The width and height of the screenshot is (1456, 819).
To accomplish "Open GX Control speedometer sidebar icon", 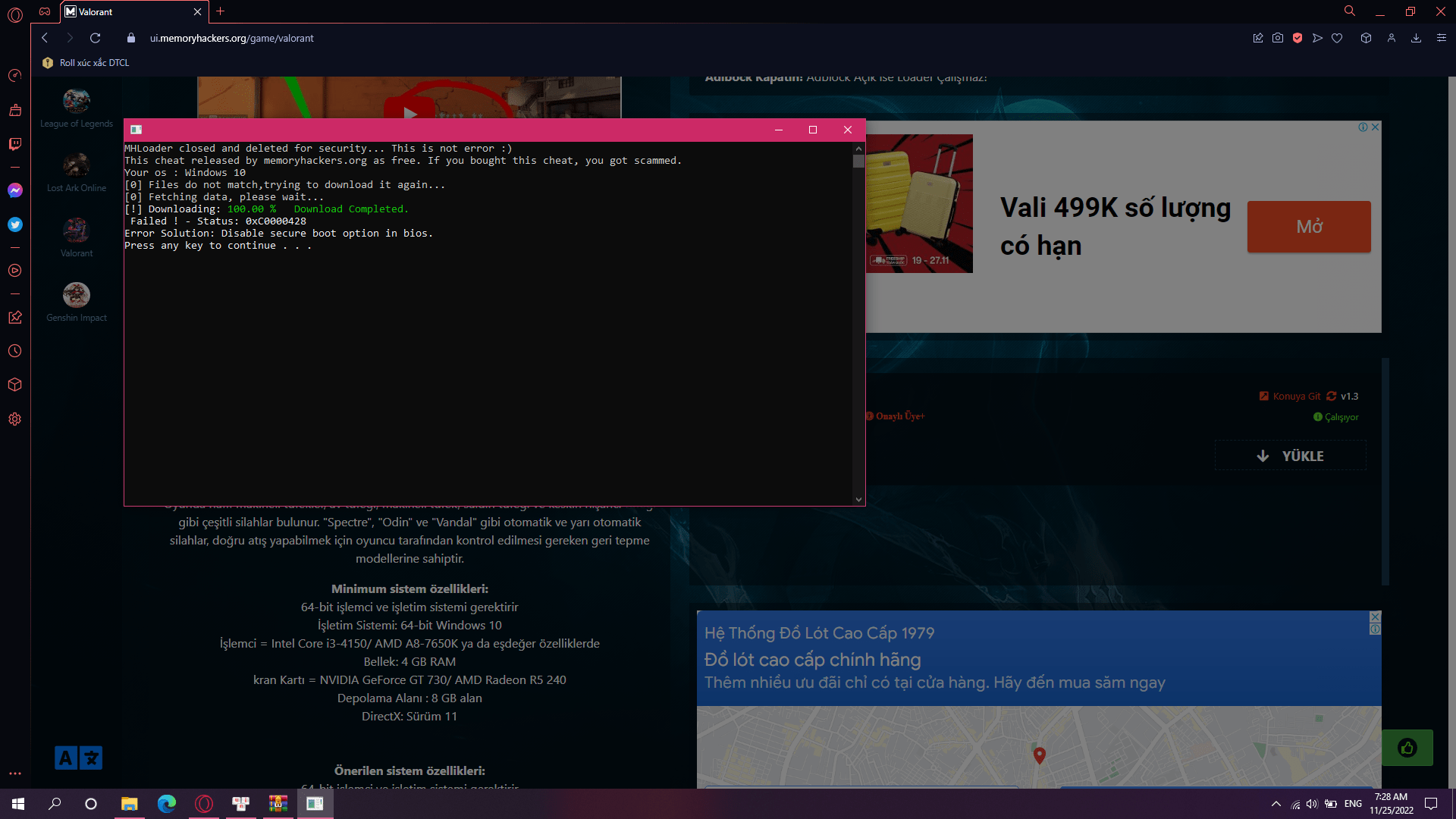I will coord(15,75).
